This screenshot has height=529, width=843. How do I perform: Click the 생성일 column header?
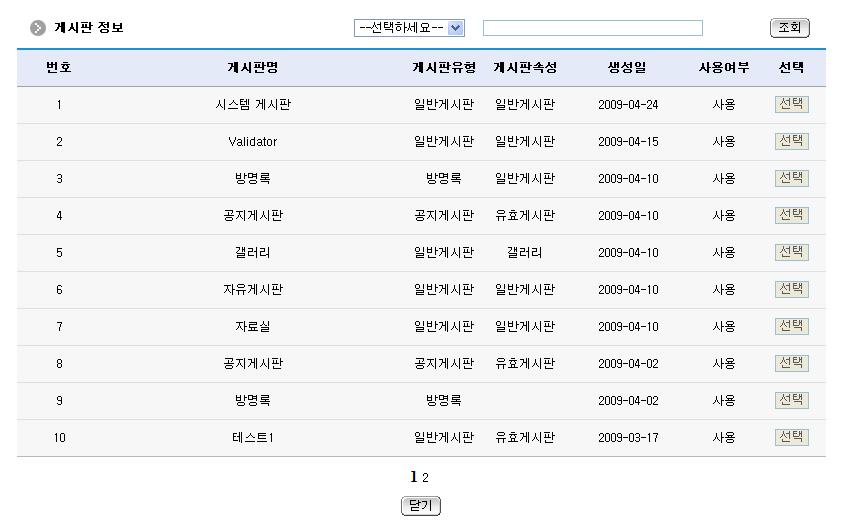[627, 68]
